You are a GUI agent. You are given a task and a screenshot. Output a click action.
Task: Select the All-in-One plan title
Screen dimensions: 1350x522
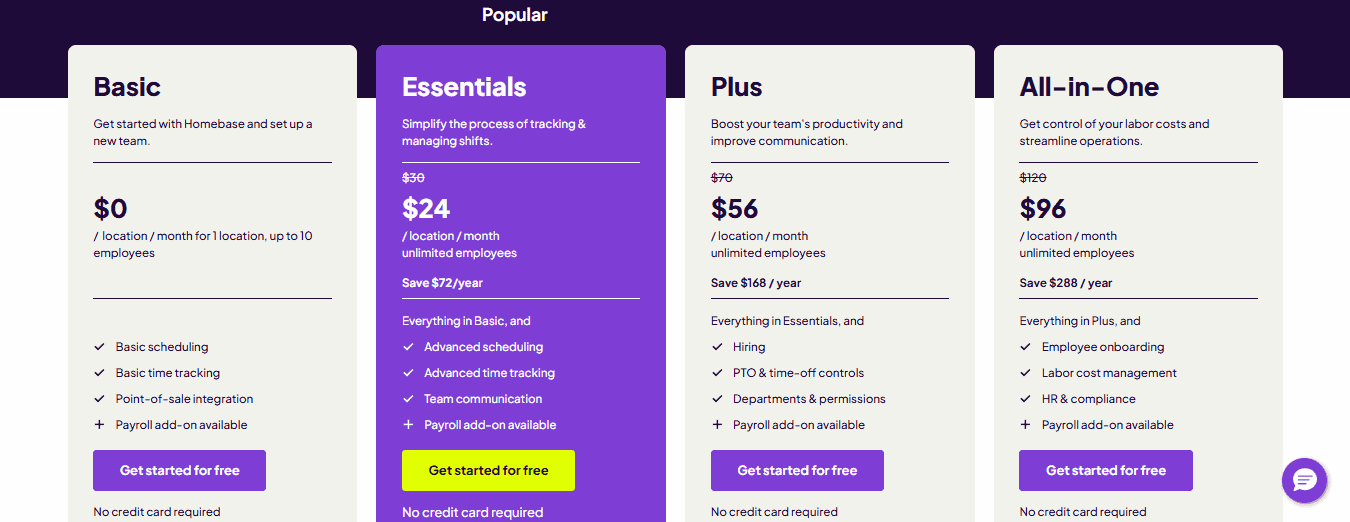pyautogui.click(x=1089, y=87)
